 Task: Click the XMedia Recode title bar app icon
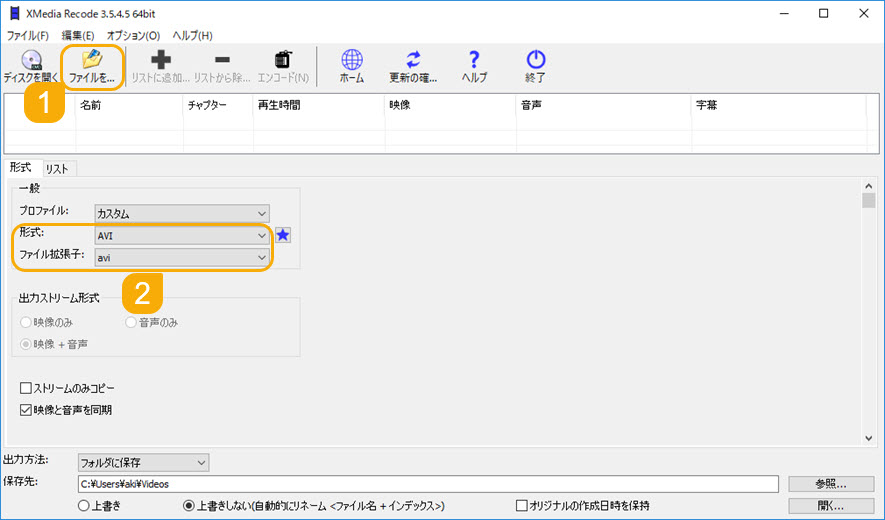pos(14,13)
